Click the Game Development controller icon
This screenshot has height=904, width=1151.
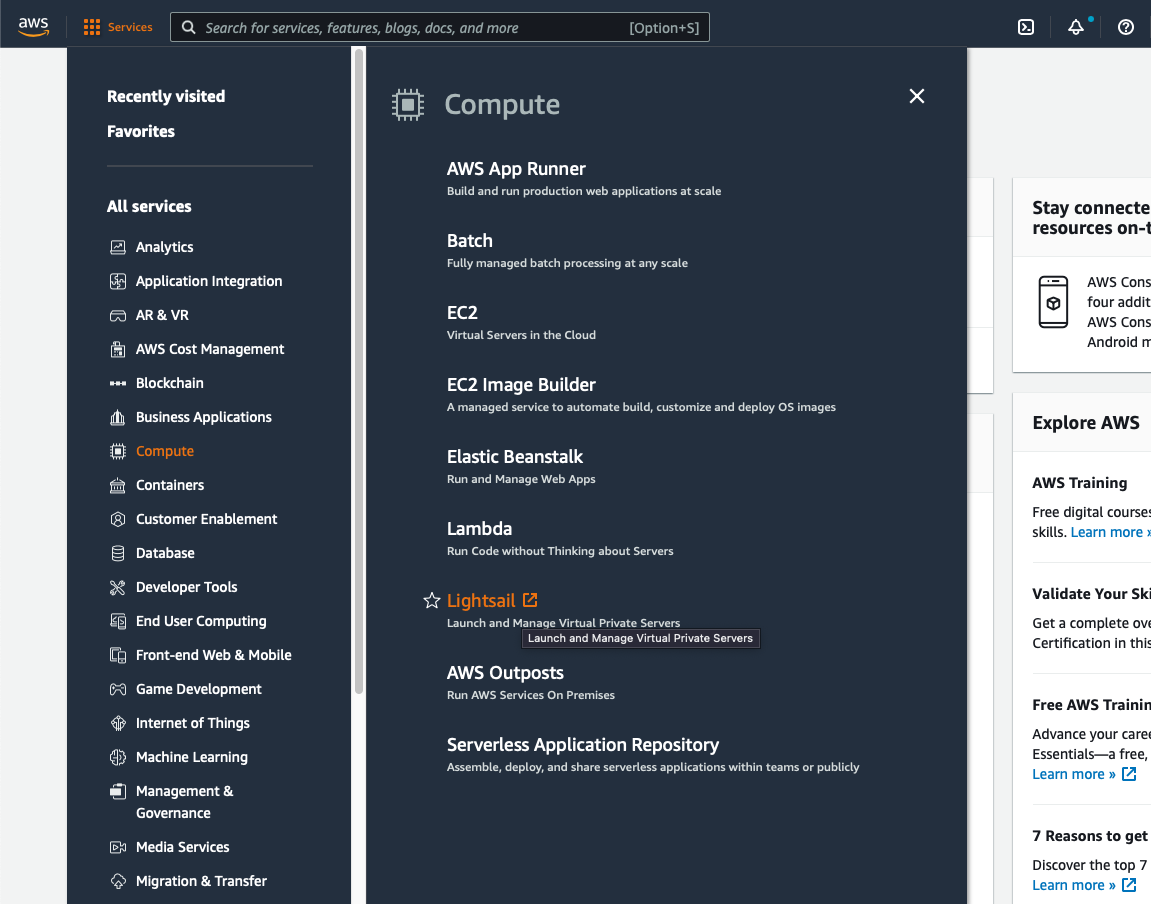pos(117,689)
